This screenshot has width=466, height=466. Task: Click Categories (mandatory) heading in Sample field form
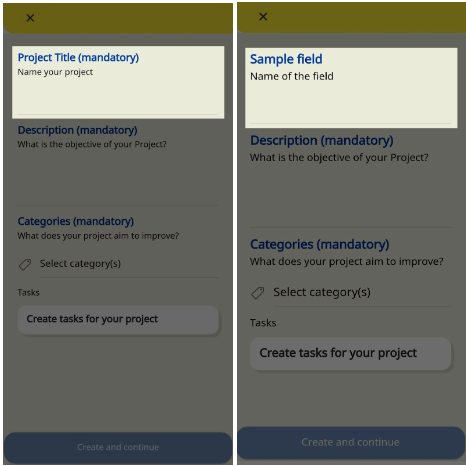click(320, 245)
